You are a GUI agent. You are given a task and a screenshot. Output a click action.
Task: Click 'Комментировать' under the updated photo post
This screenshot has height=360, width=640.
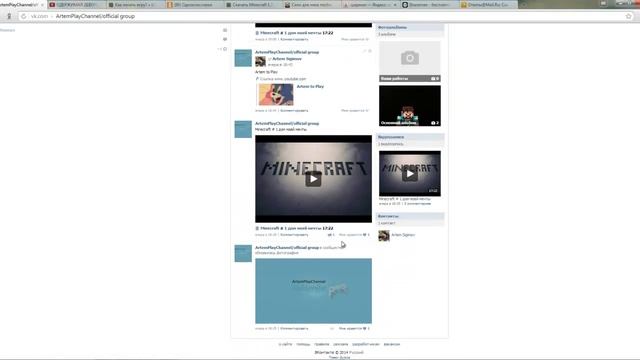tap(294, 328)
